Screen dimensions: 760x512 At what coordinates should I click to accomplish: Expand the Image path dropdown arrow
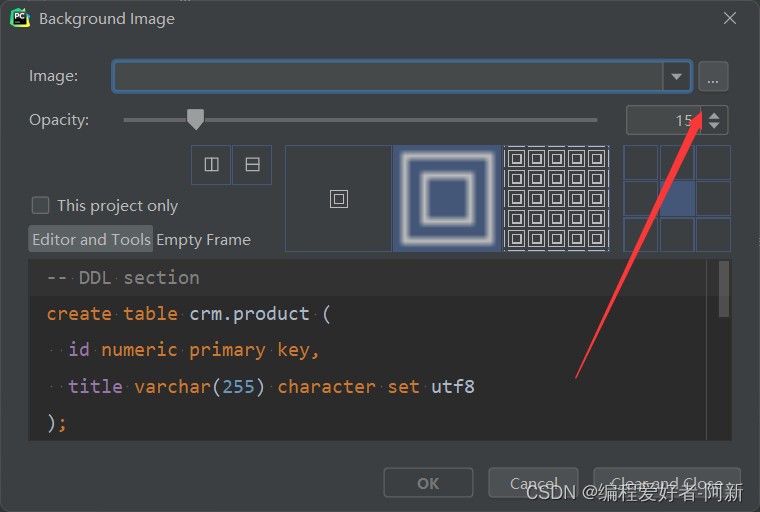(677, 76)
